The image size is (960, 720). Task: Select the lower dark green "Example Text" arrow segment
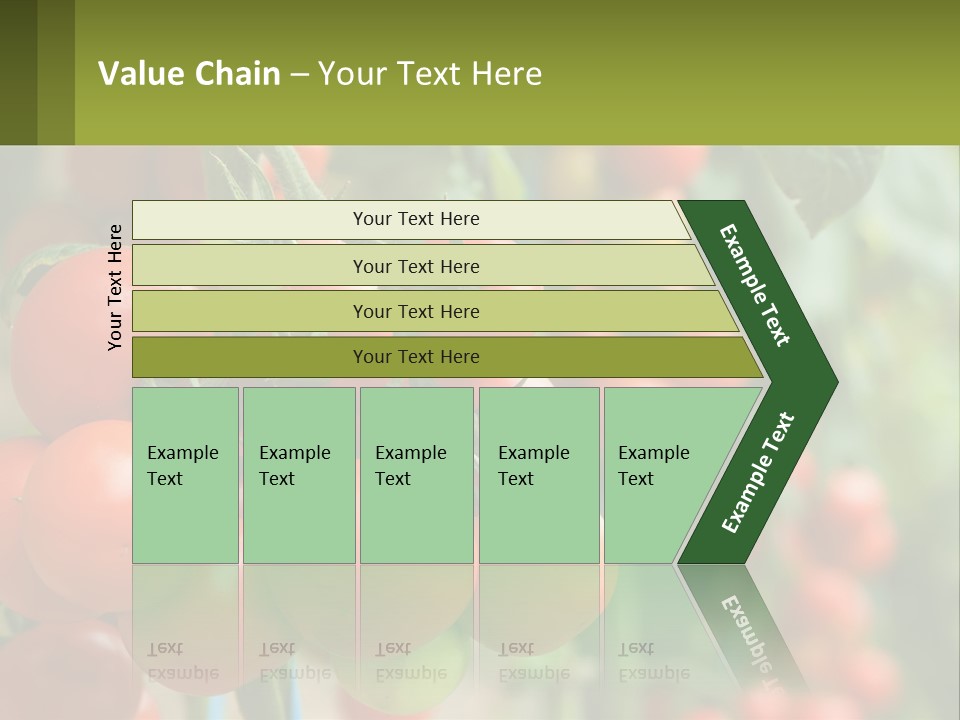coord(758,473)
